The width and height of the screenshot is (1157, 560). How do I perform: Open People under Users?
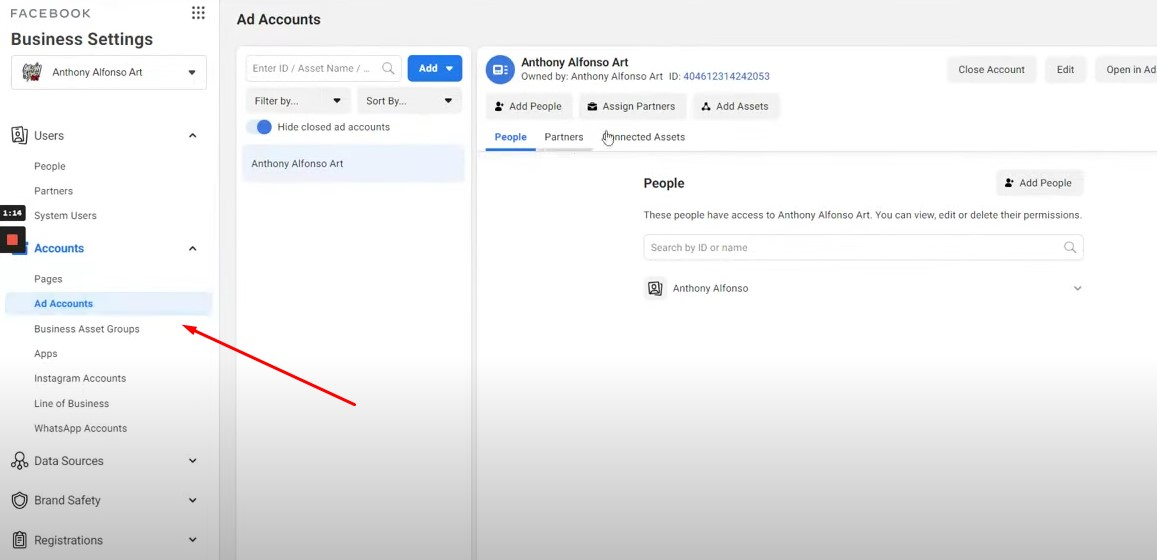(49, 167)
